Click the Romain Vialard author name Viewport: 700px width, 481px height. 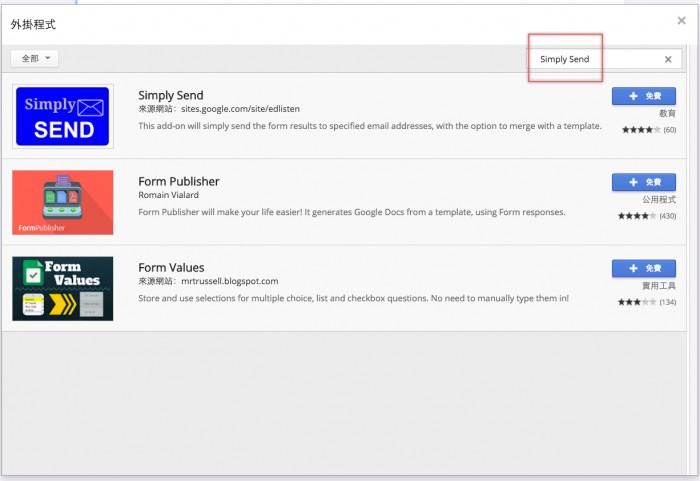click(x=168, y=195)
